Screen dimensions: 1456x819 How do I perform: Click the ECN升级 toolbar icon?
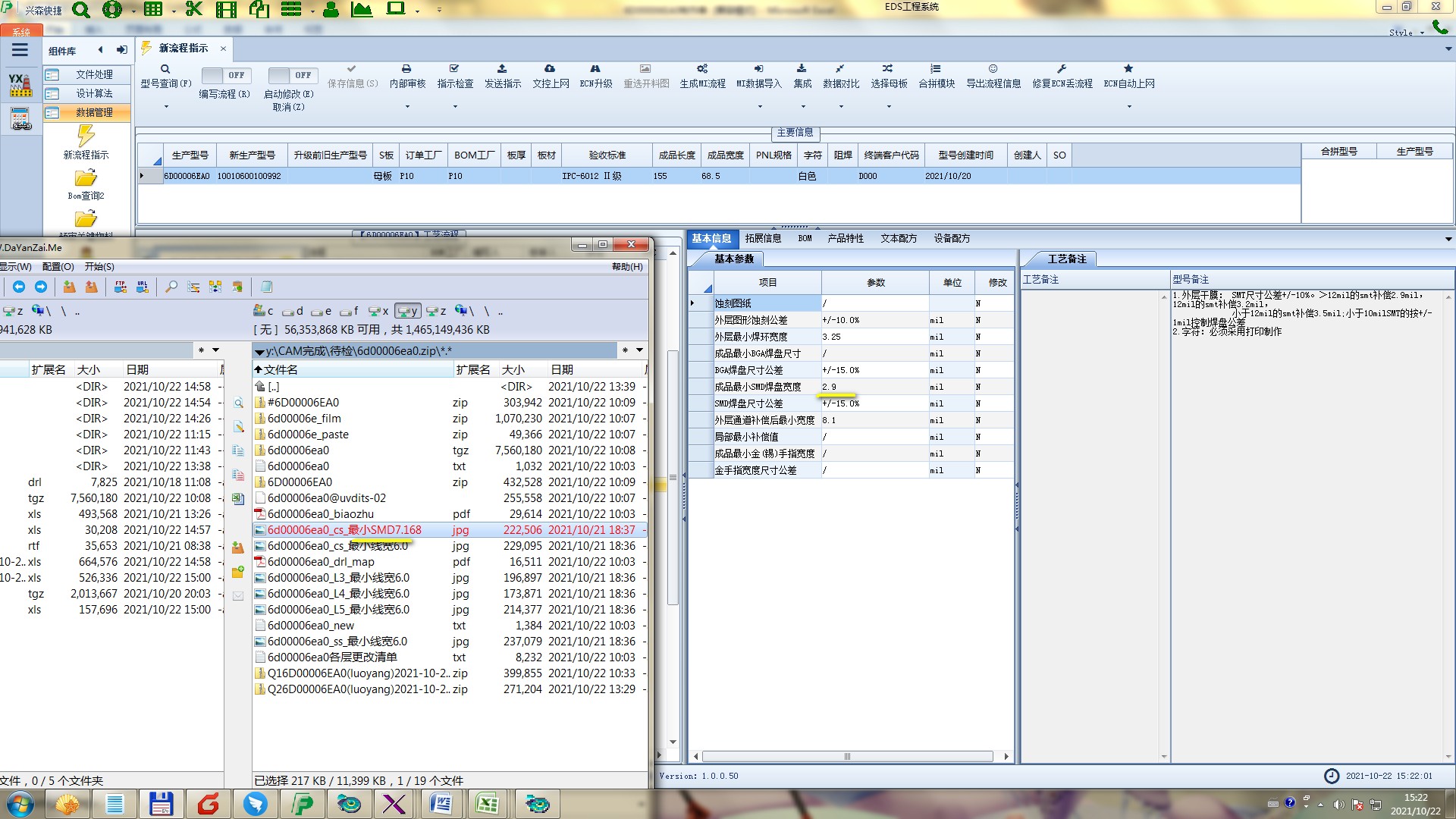(595, 69)
